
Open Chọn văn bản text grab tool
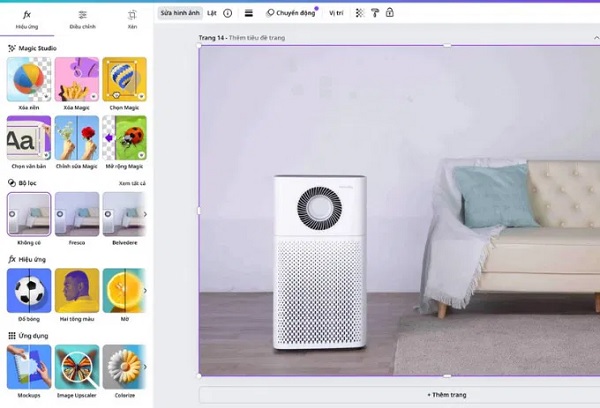(x=28, y=137)
